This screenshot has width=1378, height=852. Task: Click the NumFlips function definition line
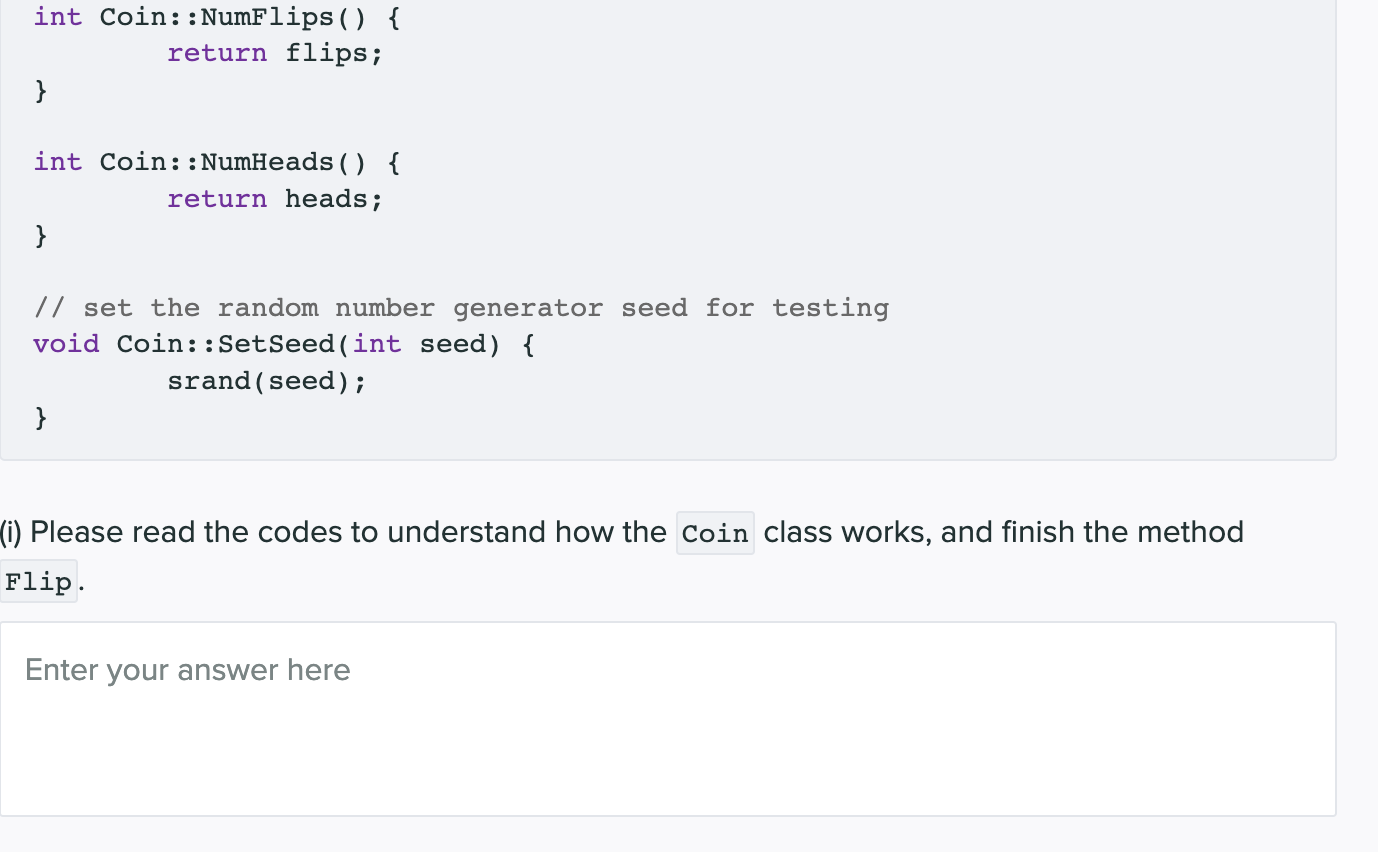tap(215, 16)
